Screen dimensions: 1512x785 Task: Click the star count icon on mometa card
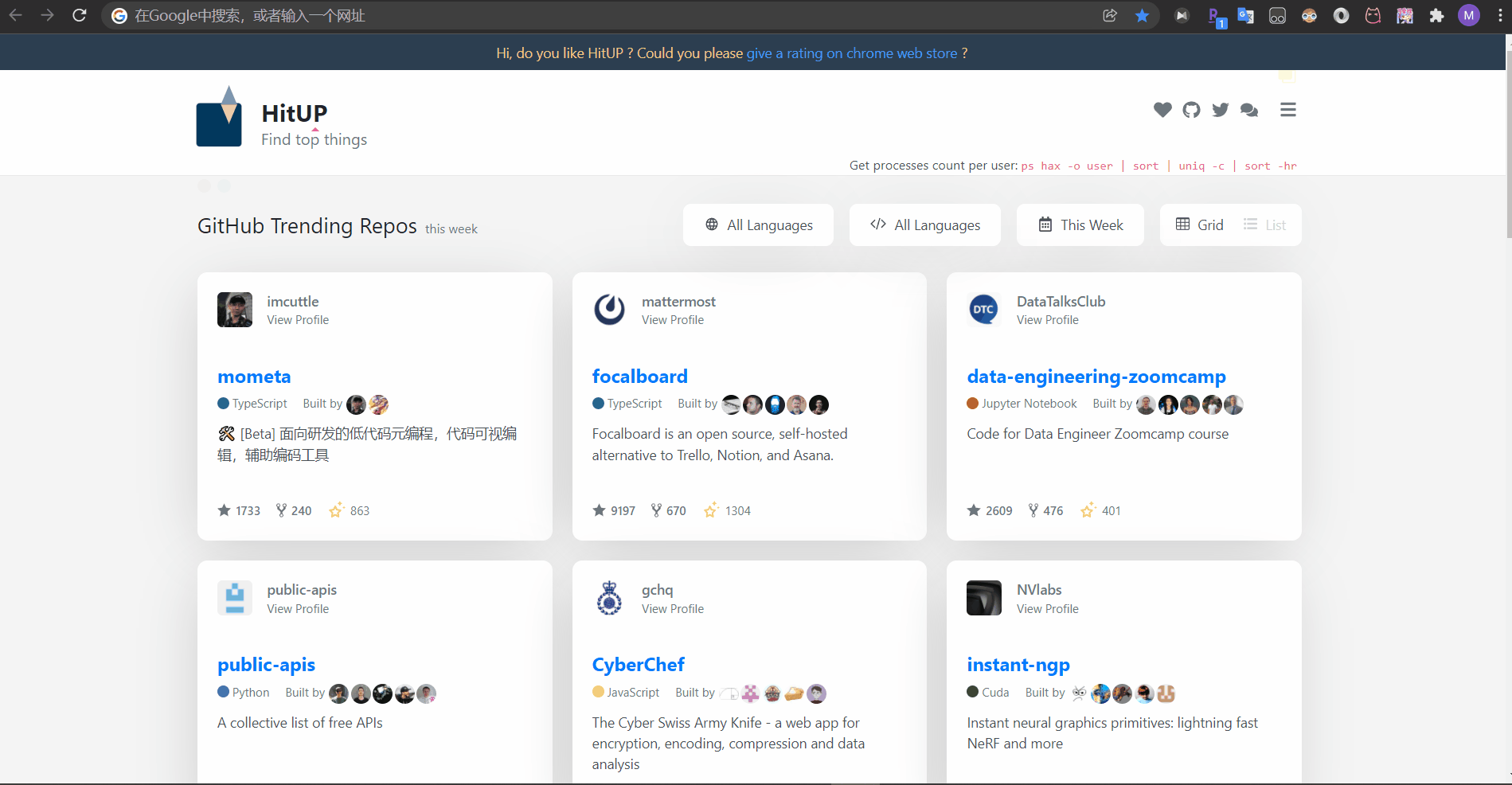pos(224,510)
